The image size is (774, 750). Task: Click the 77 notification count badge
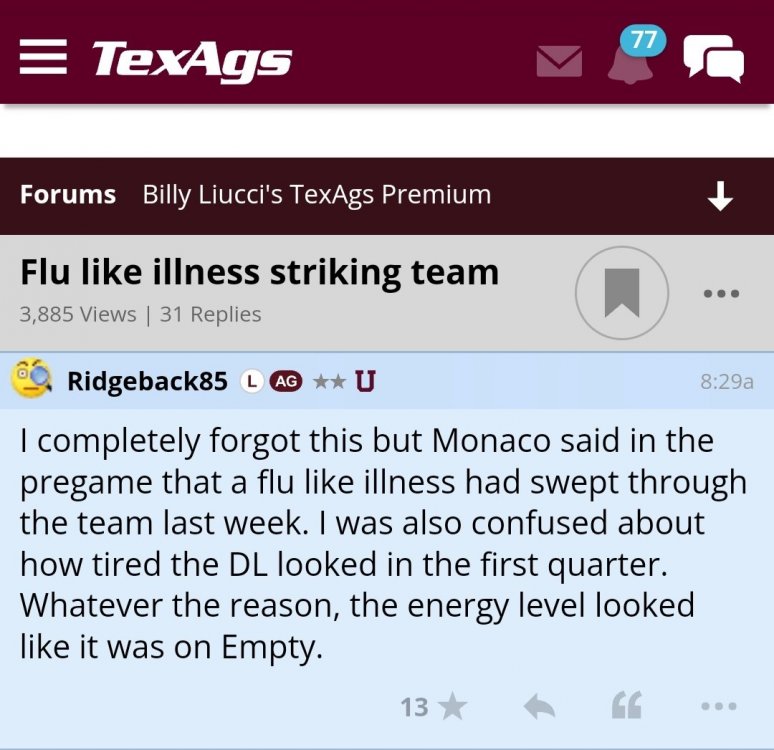[644, 40]
